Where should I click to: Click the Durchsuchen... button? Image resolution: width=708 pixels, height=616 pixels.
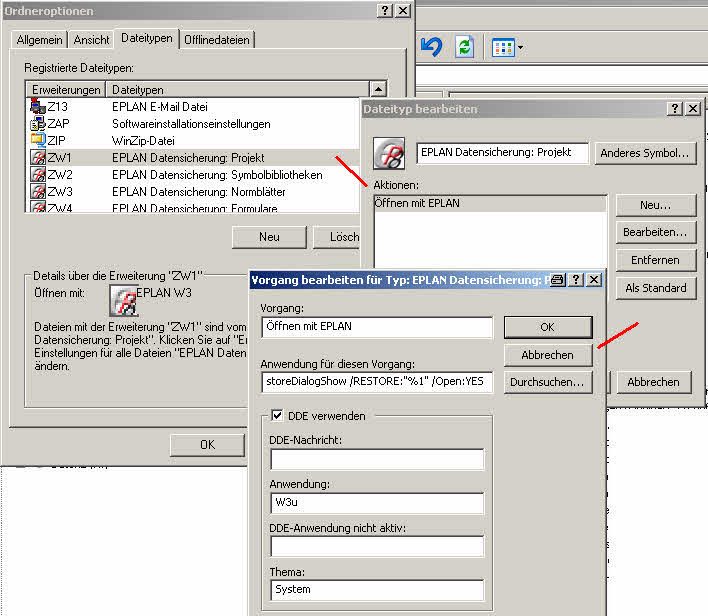tap(548, 382)
